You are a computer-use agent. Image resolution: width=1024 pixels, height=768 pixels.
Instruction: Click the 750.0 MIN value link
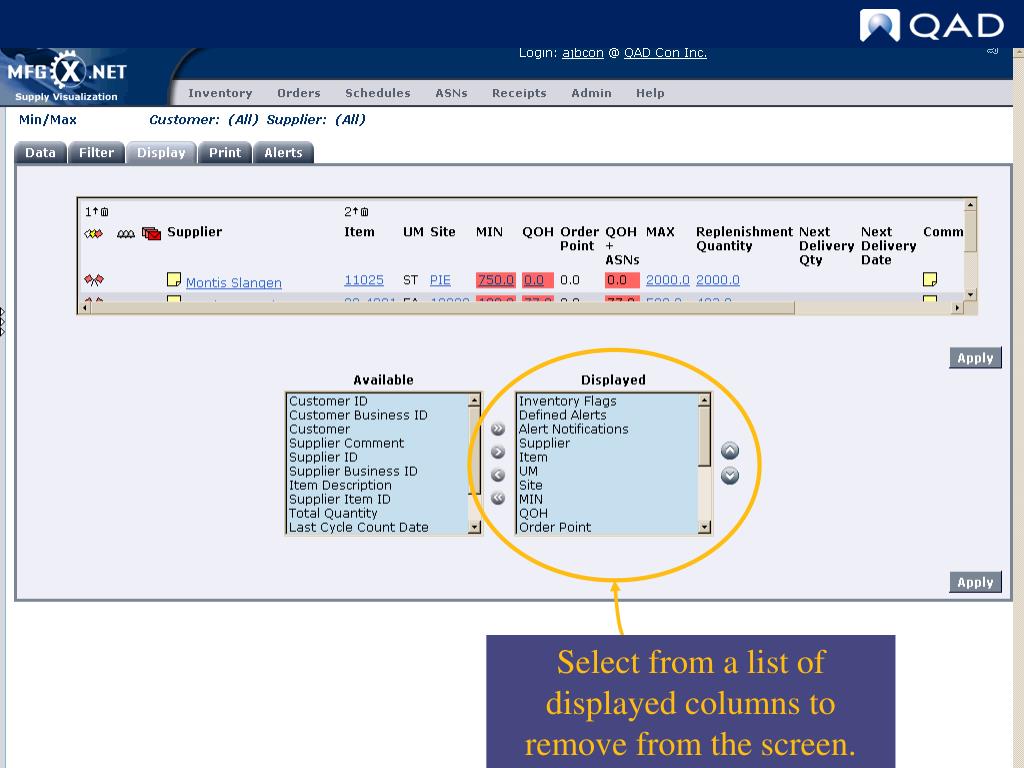(496, 280)
